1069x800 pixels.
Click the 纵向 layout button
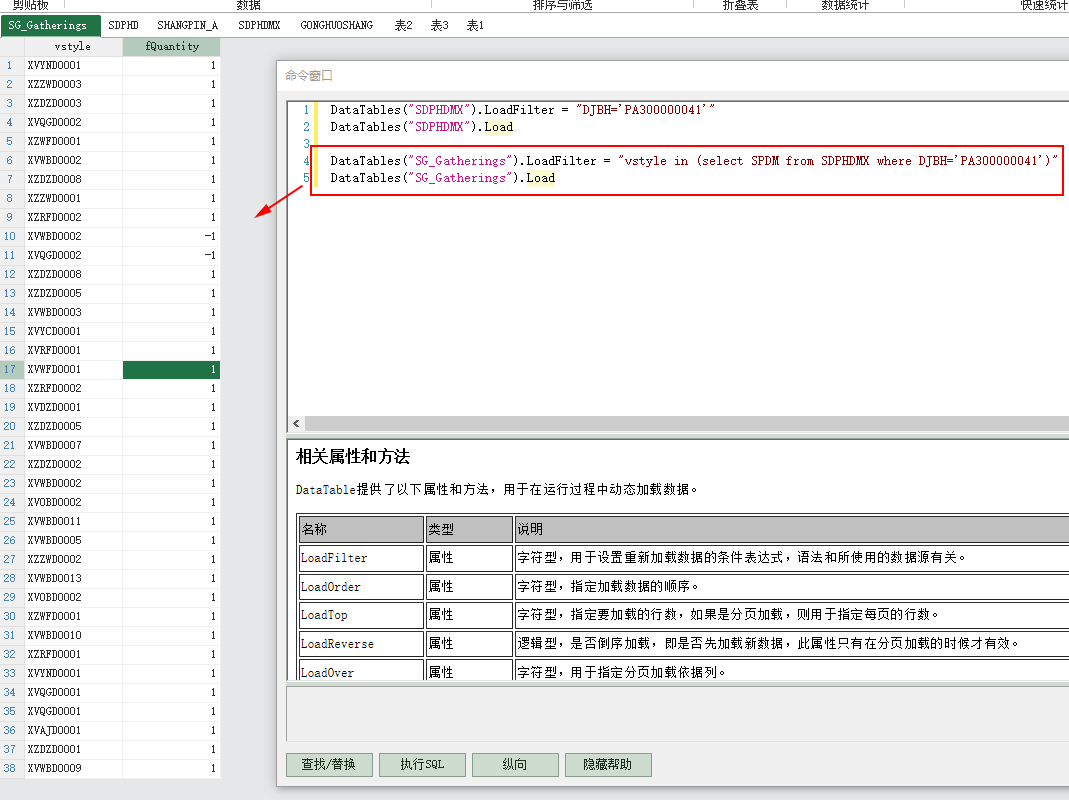point(515,765)
